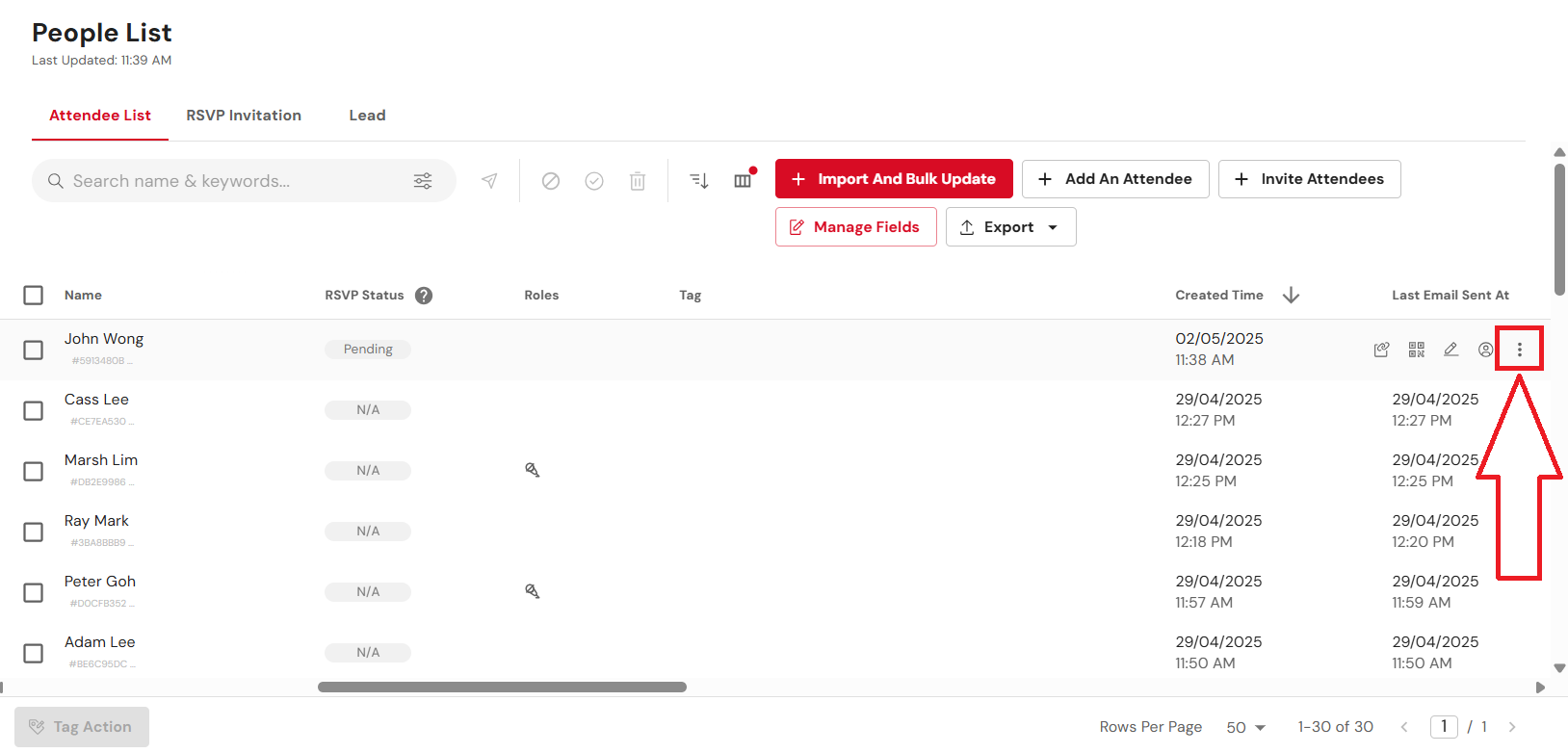
Task: Click Import And Bulk Update button
Action: 894,179
